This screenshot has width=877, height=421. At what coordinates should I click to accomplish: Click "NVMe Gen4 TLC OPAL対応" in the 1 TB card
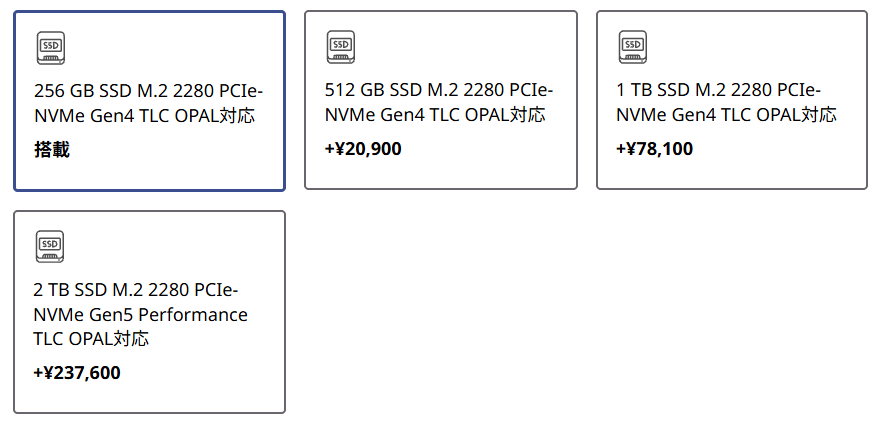[x=726, y=115]
